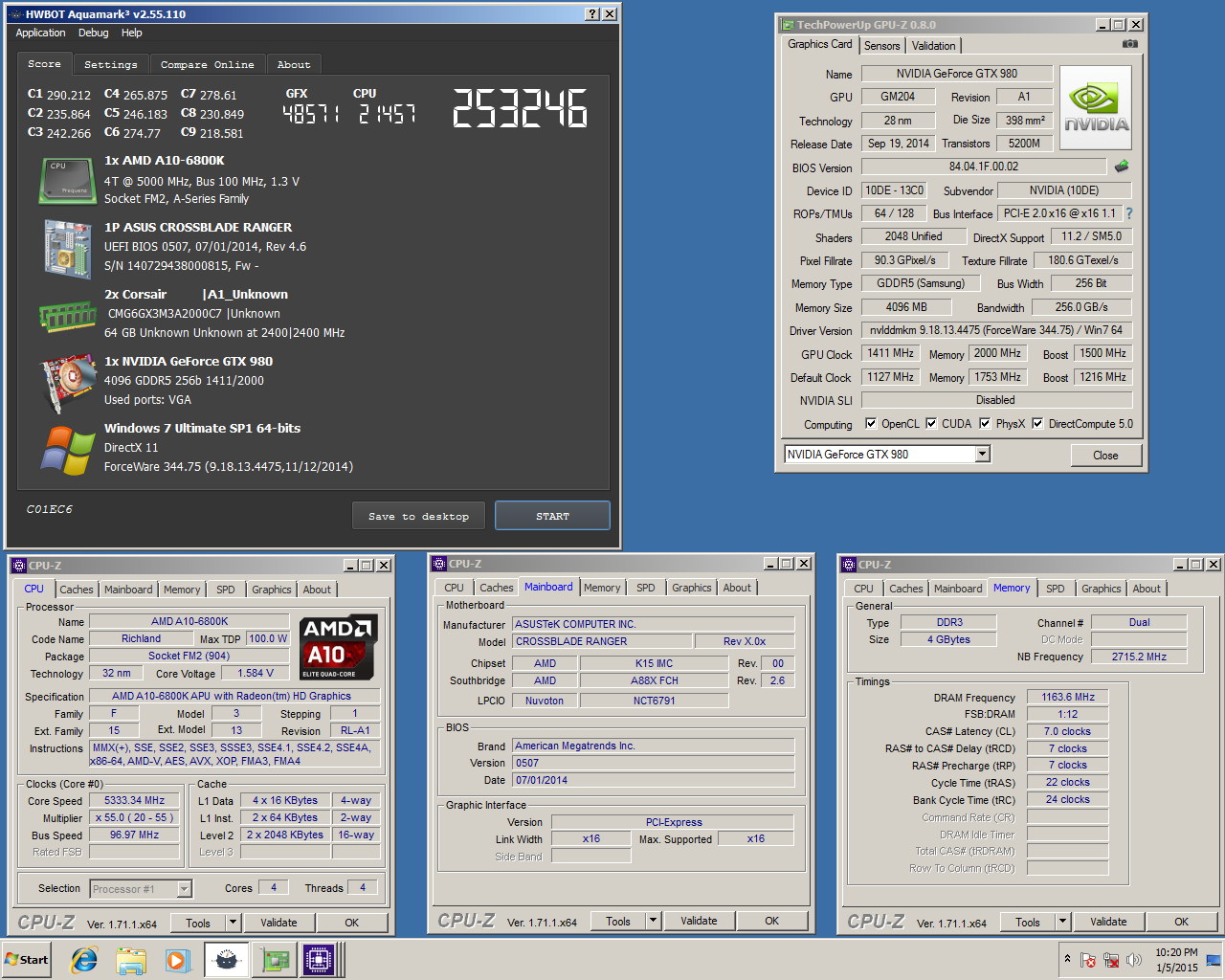Image resolution: width=1225 pixels, height=980 pixels.
Task: Click the Aquamark help question mark button
Action: pyautogui.click(x=592, y=13)
